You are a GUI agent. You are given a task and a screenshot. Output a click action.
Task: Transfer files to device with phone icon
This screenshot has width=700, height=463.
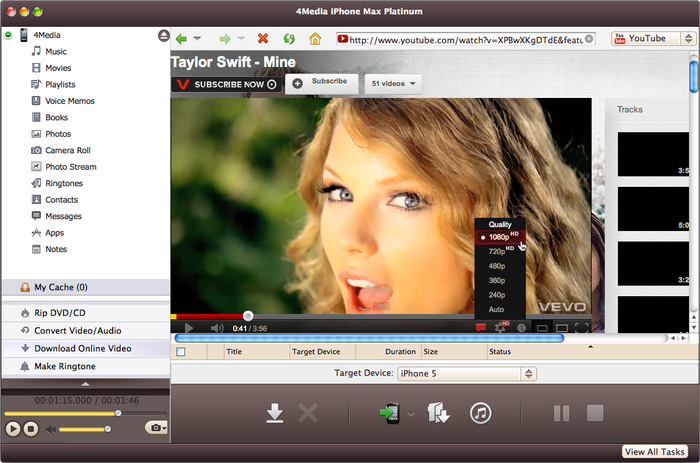click(x=390, y=413)
